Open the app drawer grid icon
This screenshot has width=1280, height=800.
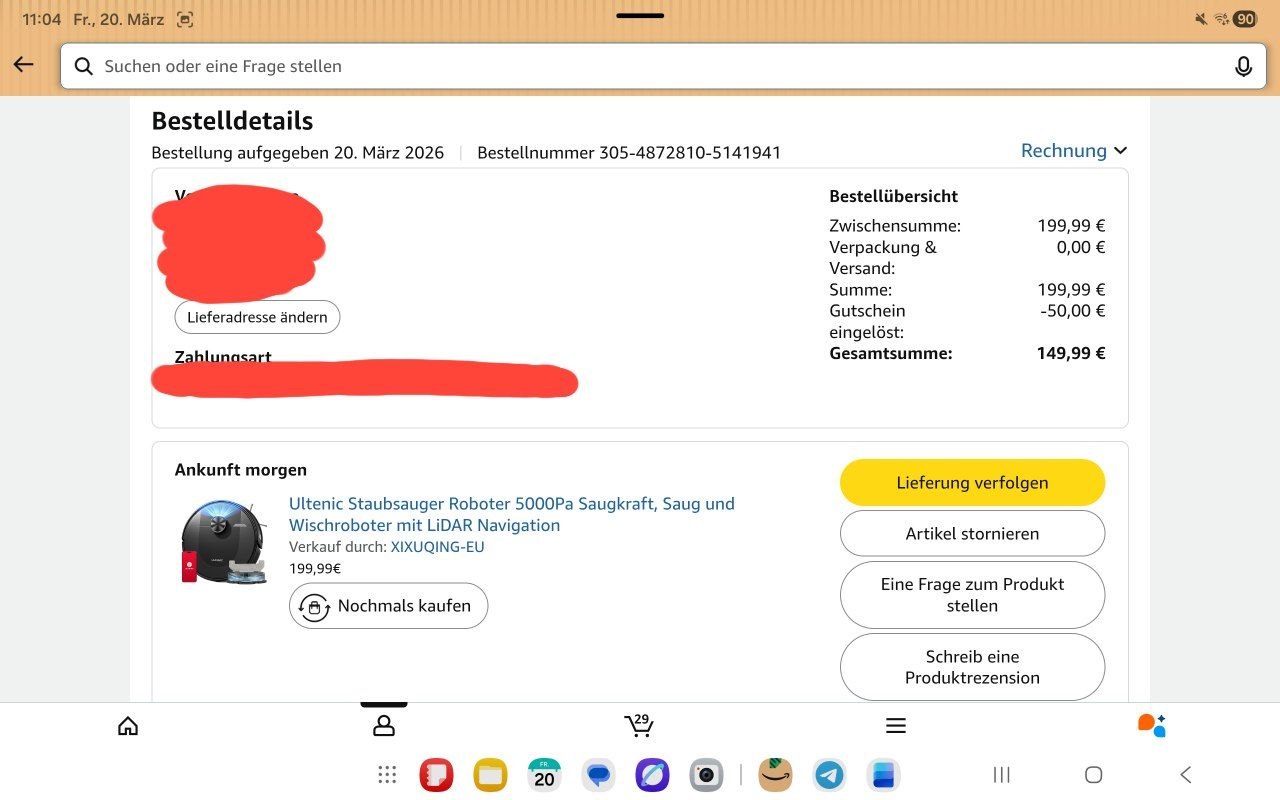(x=387, y=775)
